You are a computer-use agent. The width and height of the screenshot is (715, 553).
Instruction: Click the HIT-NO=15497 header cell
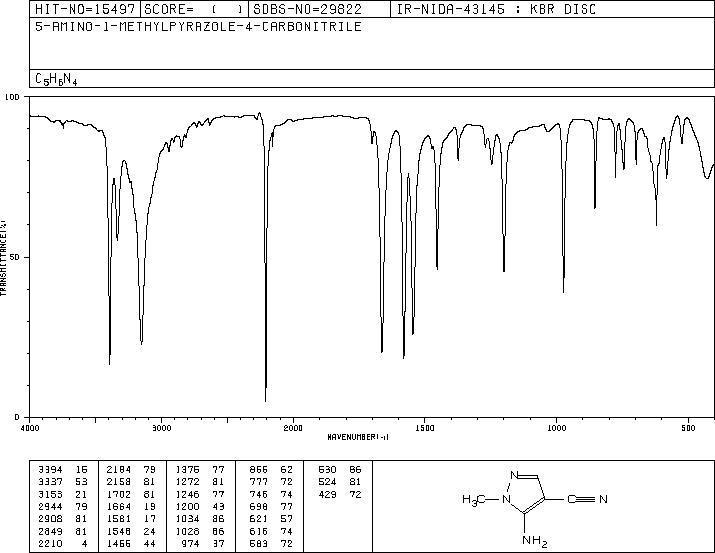(85, 9)
